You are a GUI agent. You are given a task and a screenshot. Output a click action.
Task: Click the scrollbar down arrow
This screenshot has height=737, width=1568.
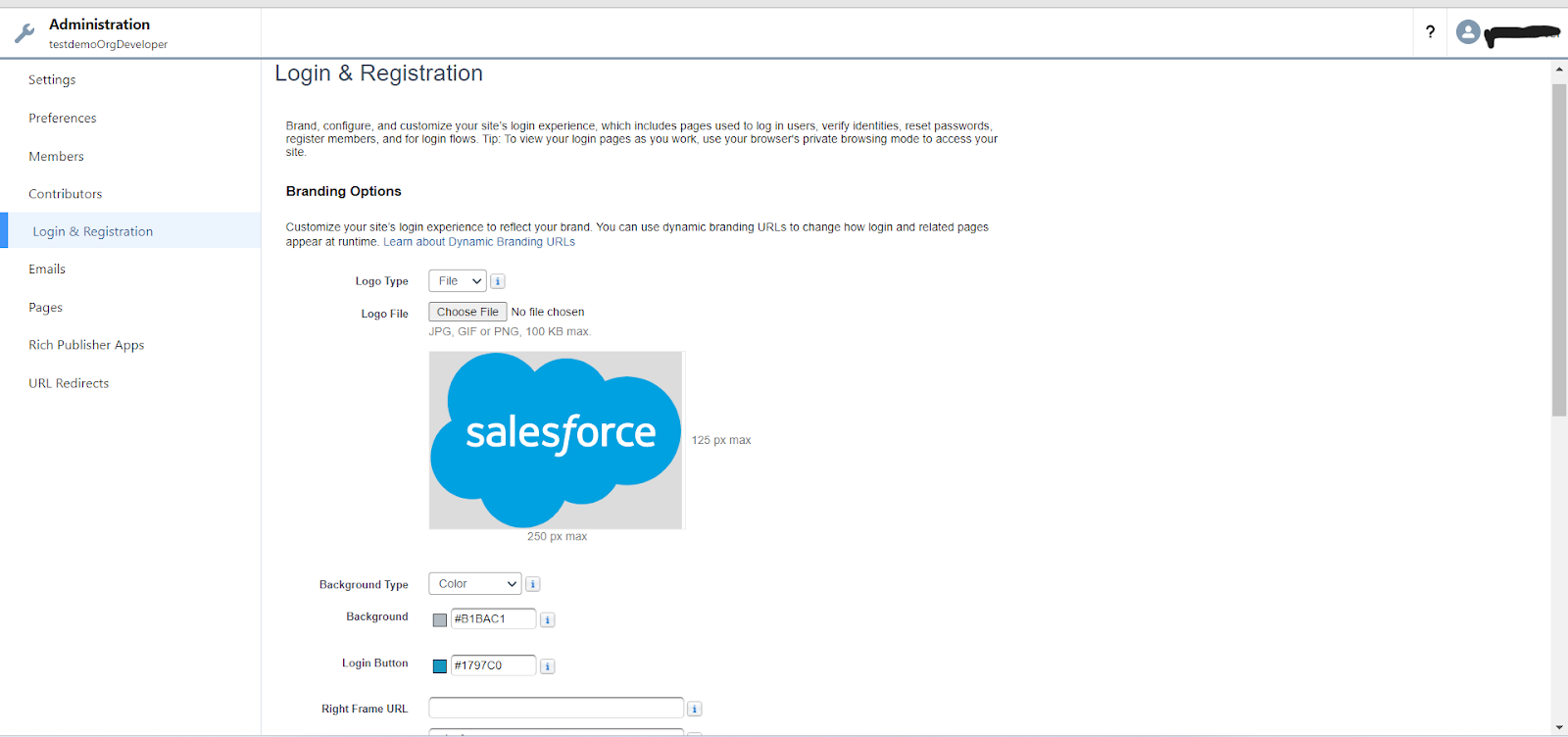point(1559,728)
